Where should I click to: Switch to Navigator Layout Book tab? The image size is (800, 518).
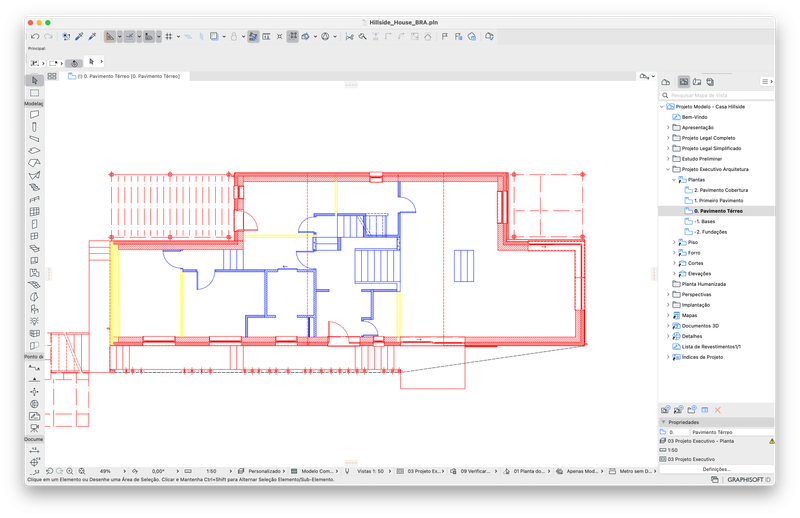click(x=697, y=82)
